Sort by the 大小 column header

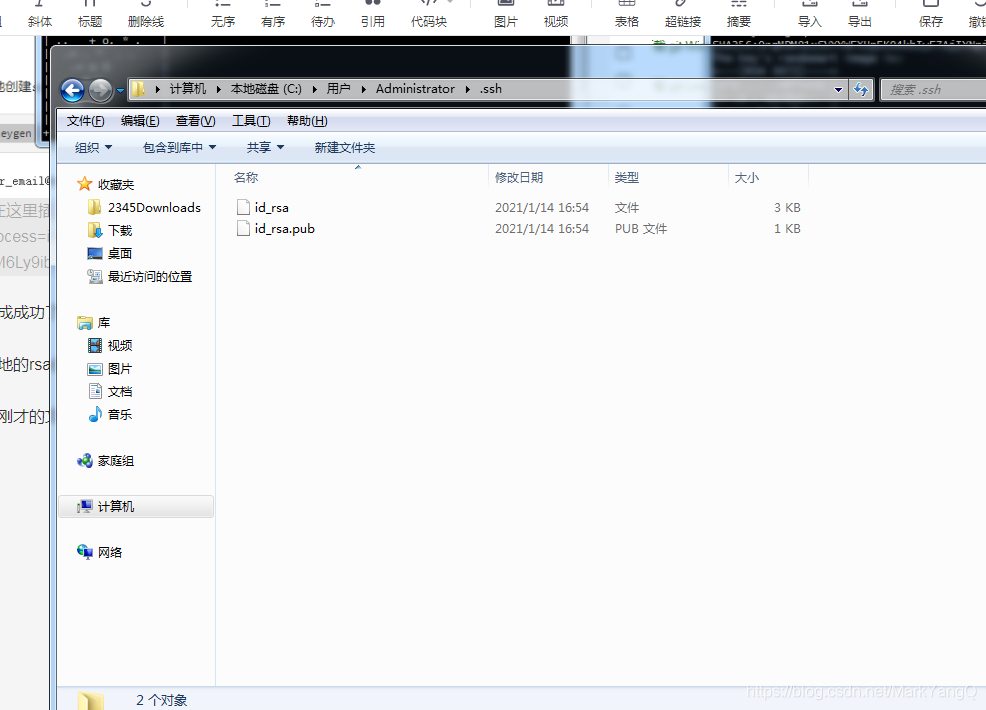point(746,178)
